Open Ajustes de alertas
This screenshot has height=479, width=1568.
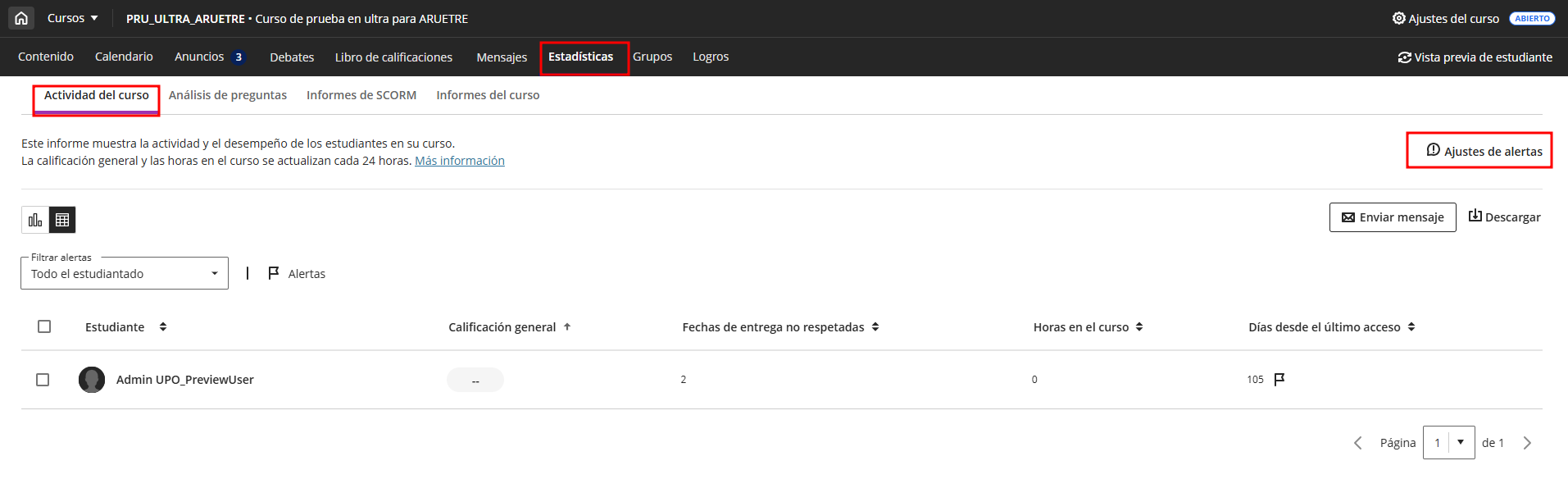1484,151
